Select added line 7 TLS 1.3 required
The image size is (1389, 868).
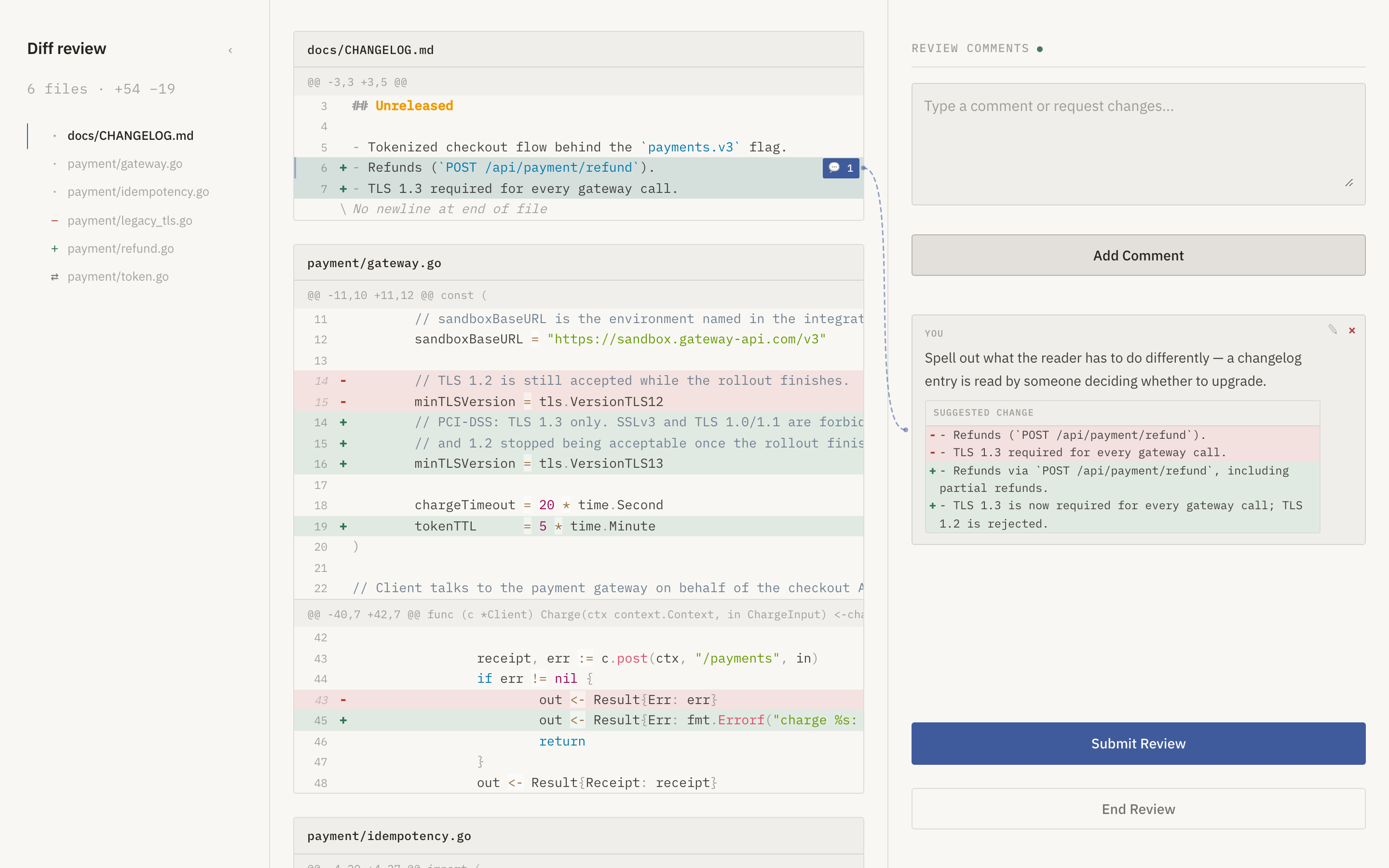click(579, 188)
